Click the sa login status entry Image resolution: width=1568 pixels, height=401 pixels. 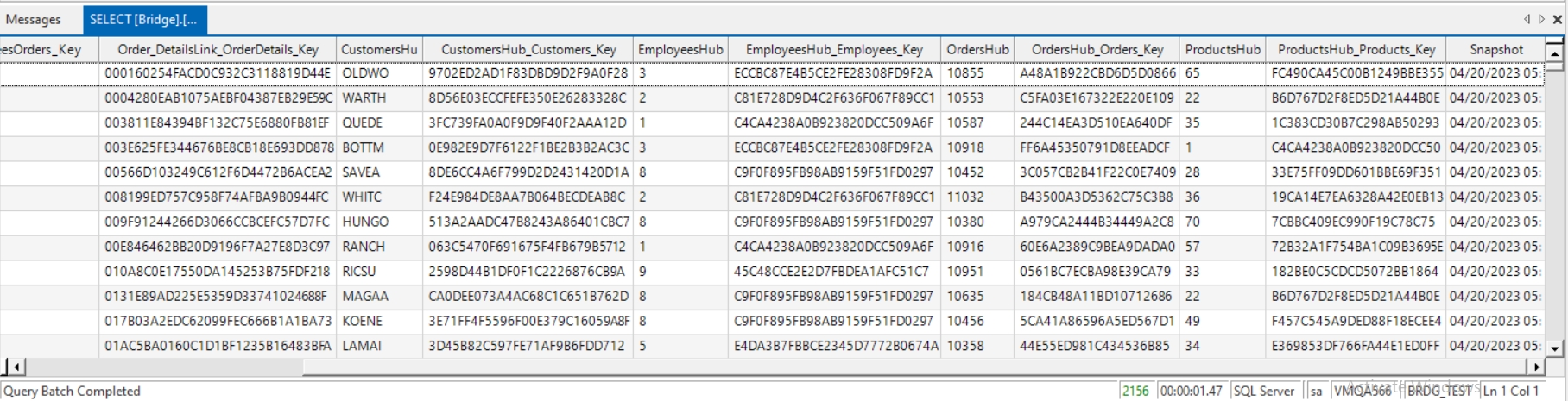pos(1316,391)
